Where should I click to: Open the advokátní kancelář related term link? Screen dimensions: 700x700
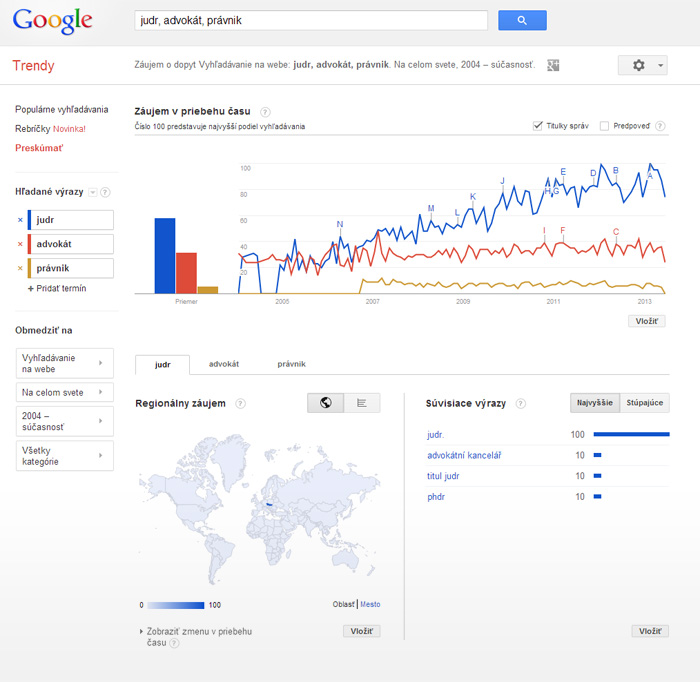pyautogui.click(x=464, y=455)
